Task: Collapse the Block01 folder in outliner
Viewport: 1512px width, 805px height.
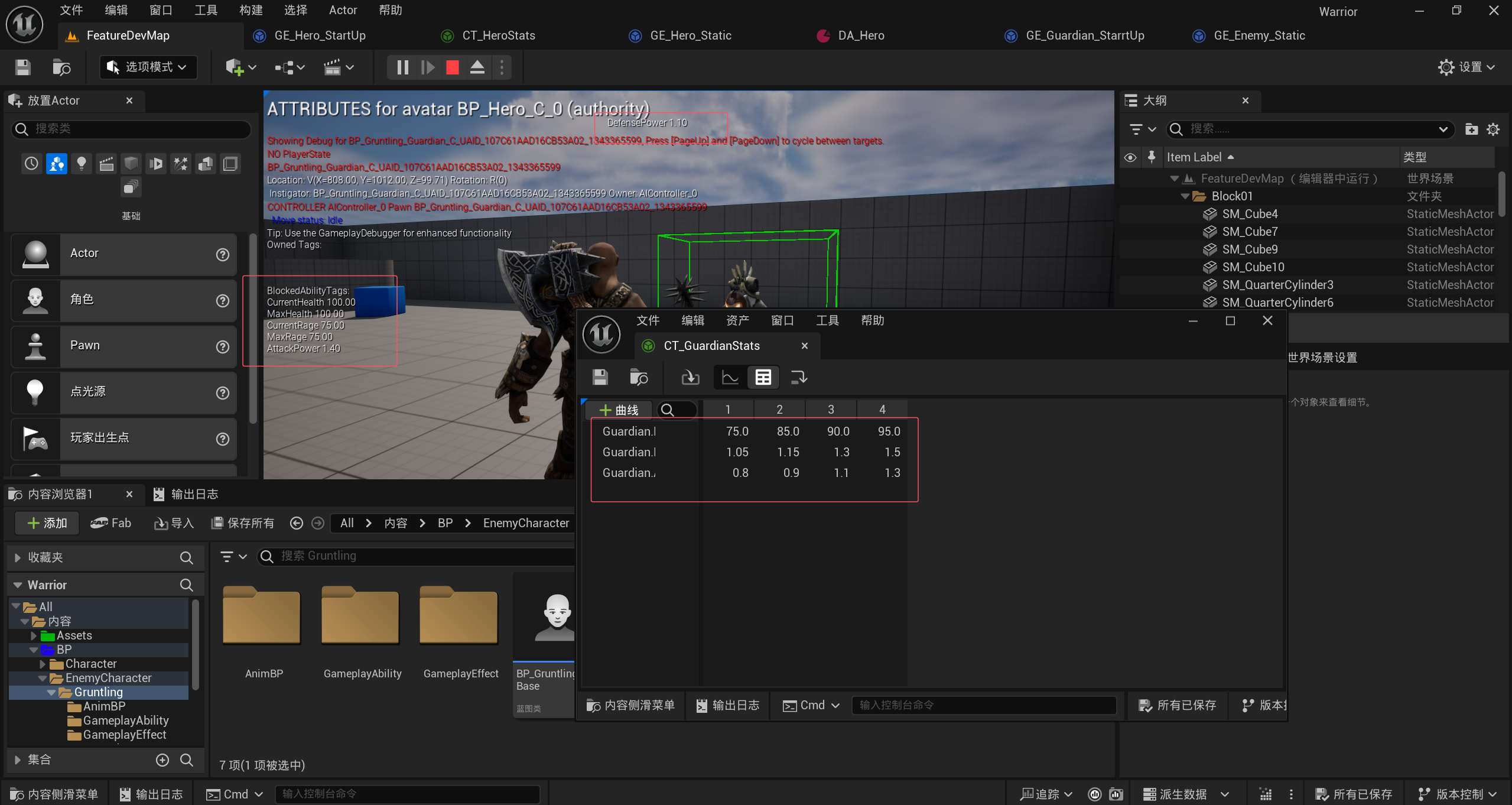Action: pyautogui.click(x=1185, y=196)
